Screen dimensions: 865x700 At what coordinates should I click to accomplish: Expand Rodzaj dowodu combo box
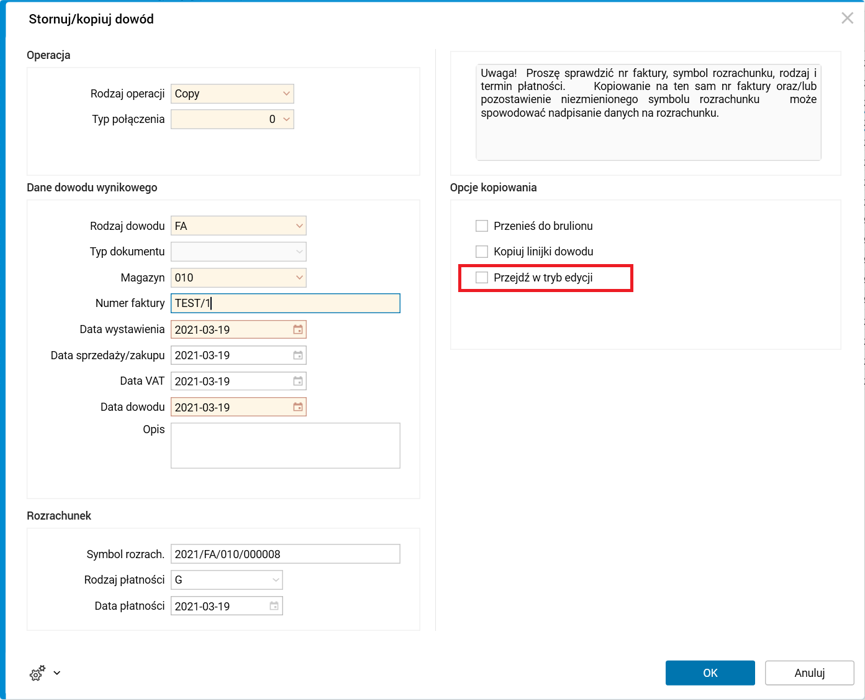[298, 226]
